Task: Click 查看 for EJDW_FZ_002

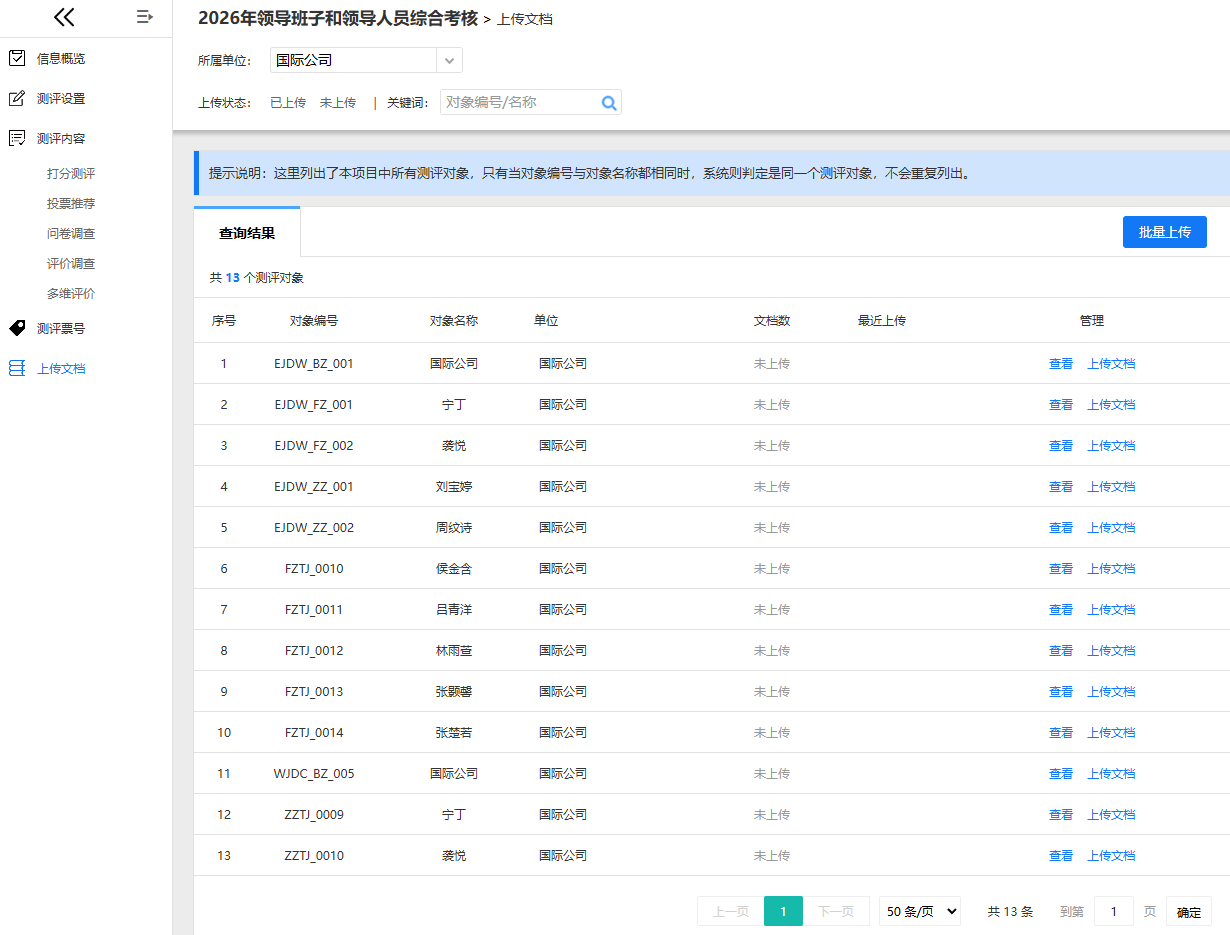Action: click(1061, 445)
